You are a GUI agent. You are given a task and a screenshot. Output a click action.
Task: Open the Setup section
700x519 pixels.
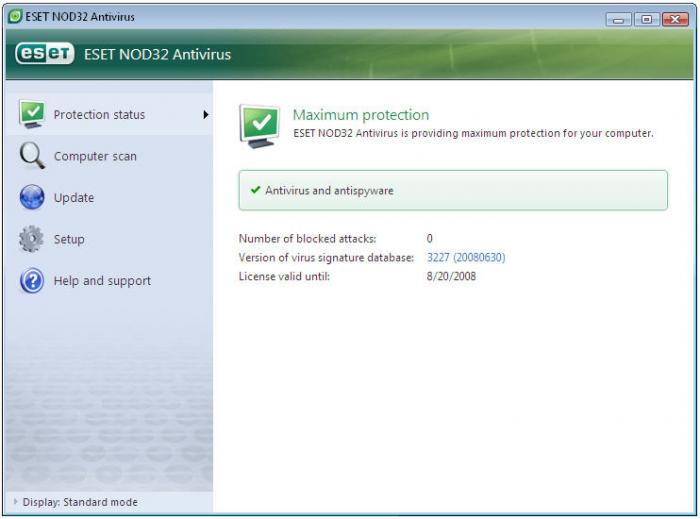109,239
